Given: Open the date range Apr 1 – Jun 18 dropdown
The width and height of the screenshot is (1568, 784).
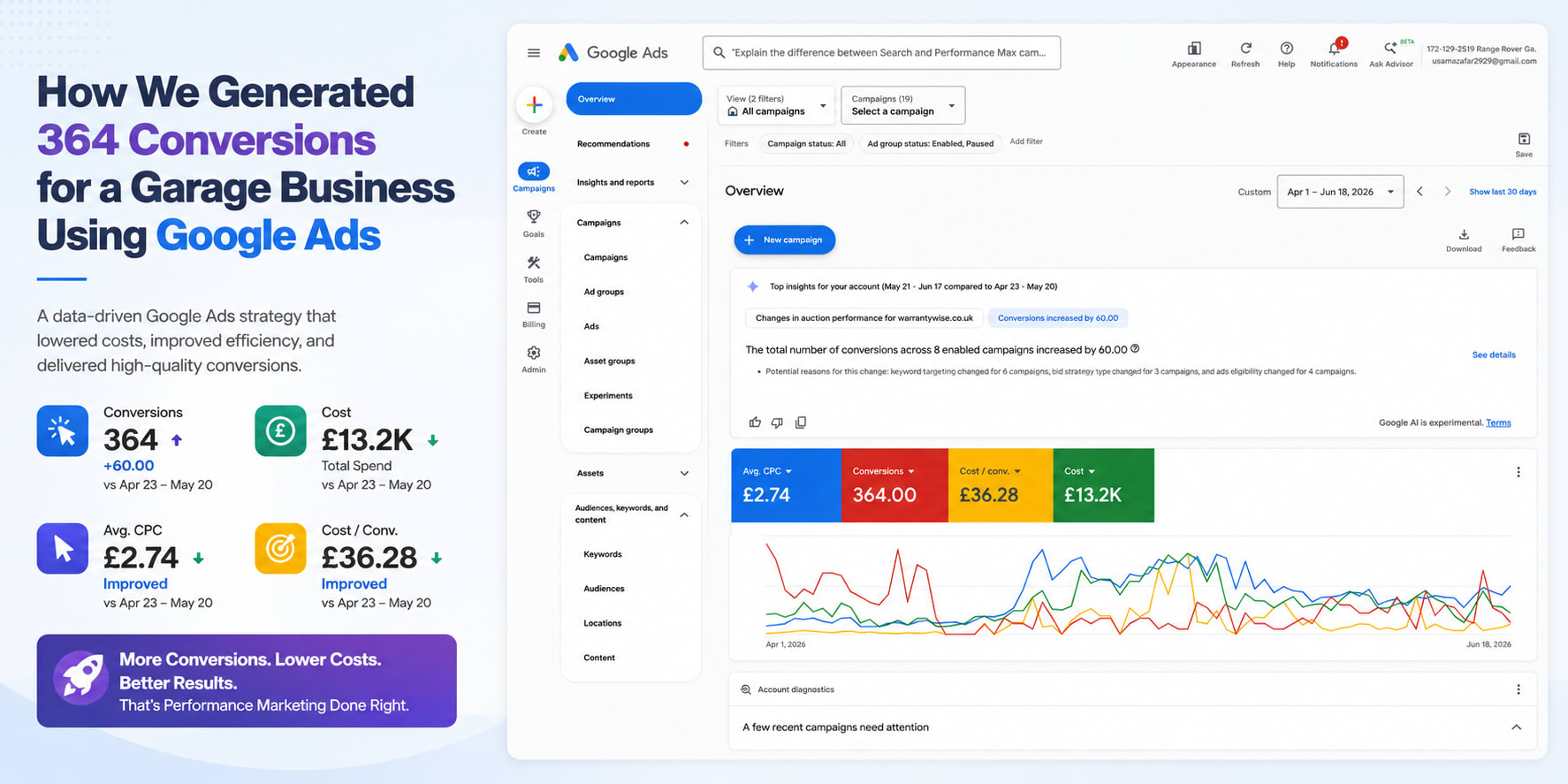Looking at the screenshot, I should (1340, 192).
